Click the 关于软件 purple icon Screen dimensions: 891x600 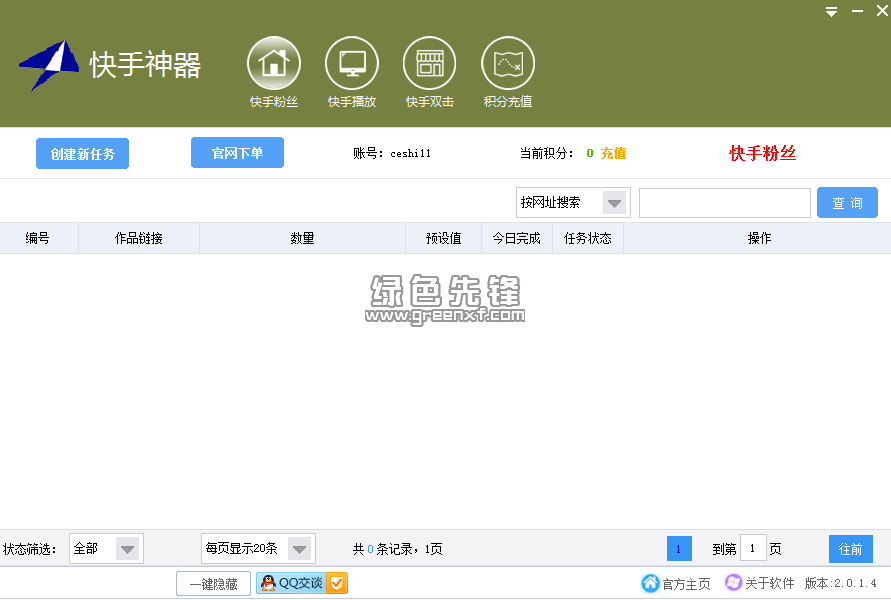pyautogui.click(x=733, y=582)
